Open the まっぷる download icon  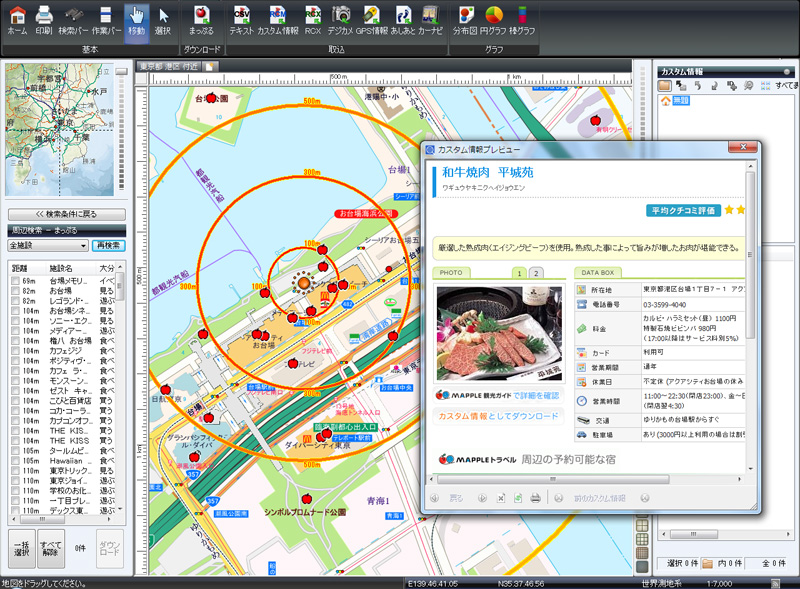[x=202, y=20]
